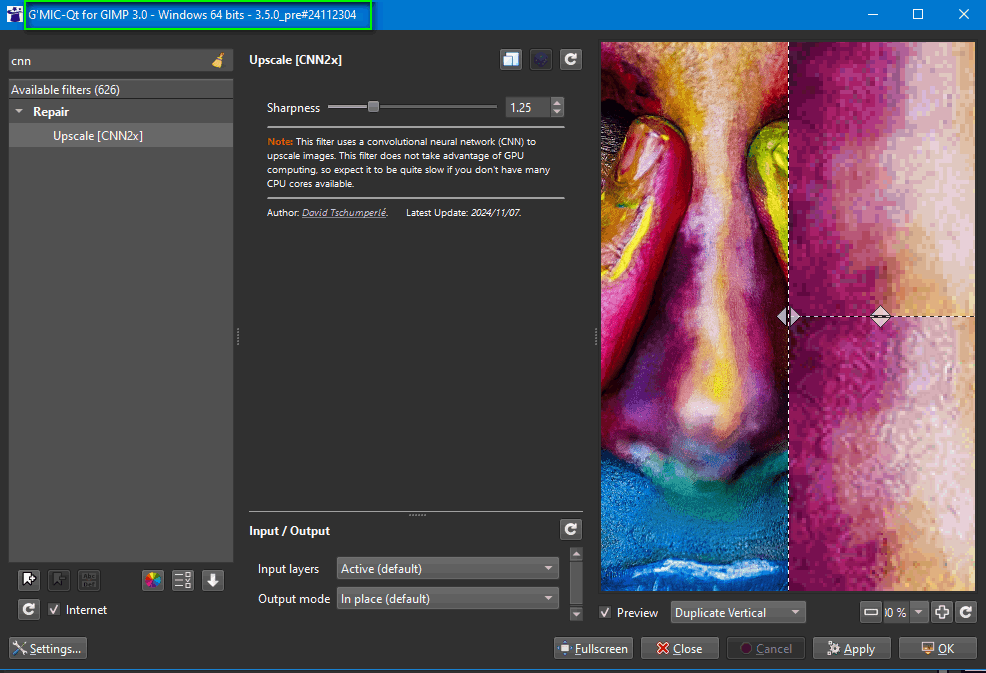Click the Close button
Screen dimensions: 986x673
680,648
